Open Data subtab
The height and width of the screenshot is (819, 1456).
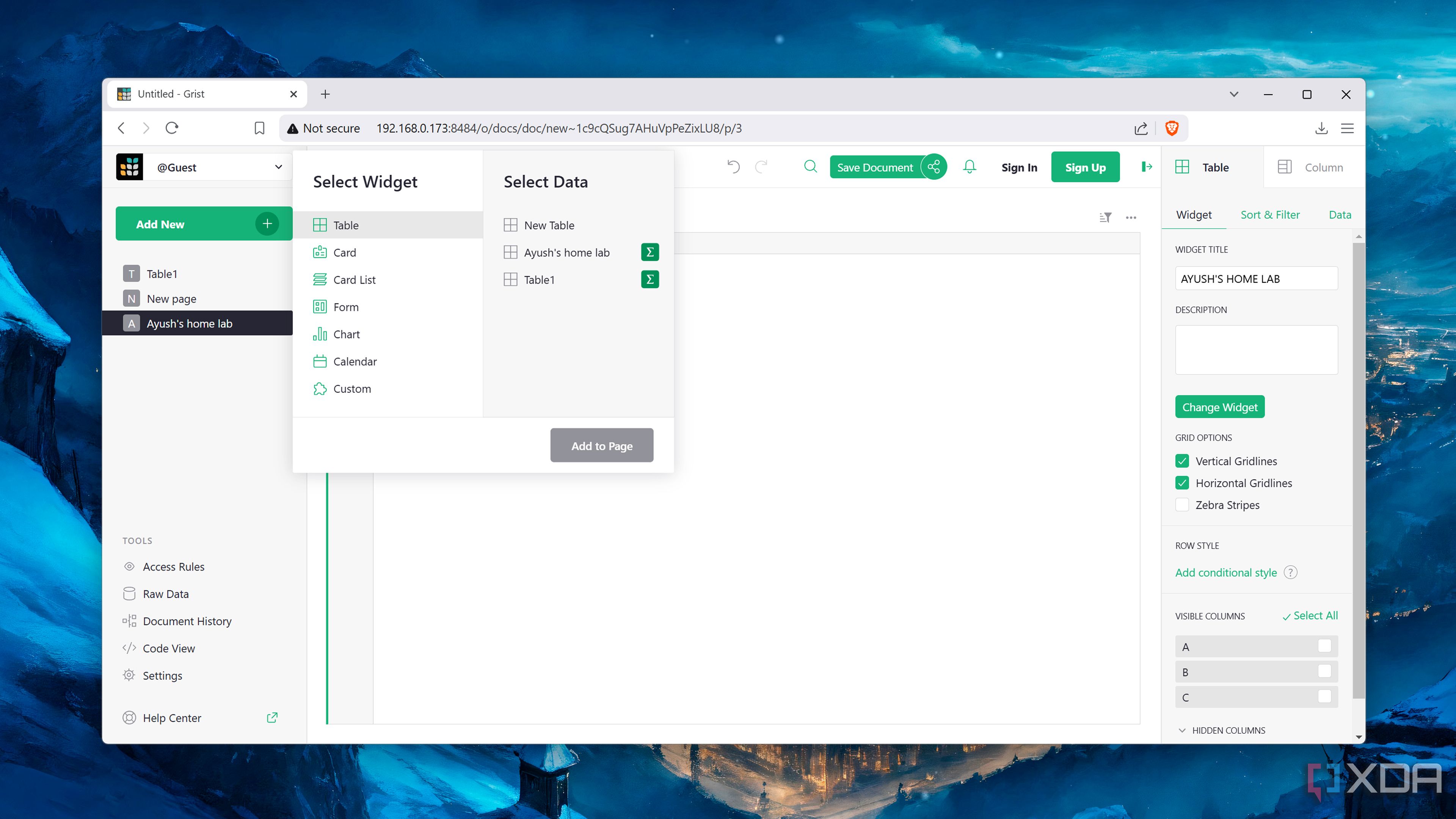coord(1340,215)
